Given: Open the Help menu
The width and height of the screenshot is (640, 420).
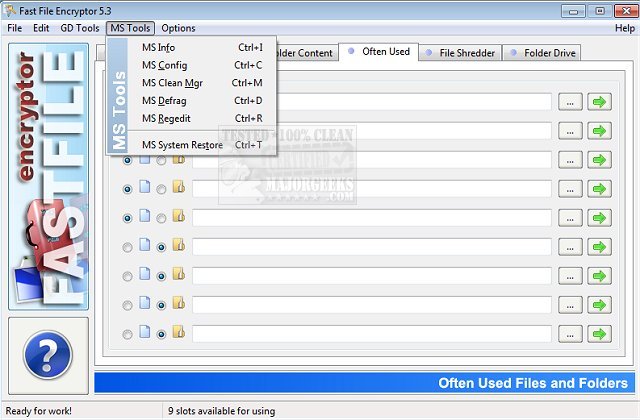Looking at the screenshot, I should 624,28.
